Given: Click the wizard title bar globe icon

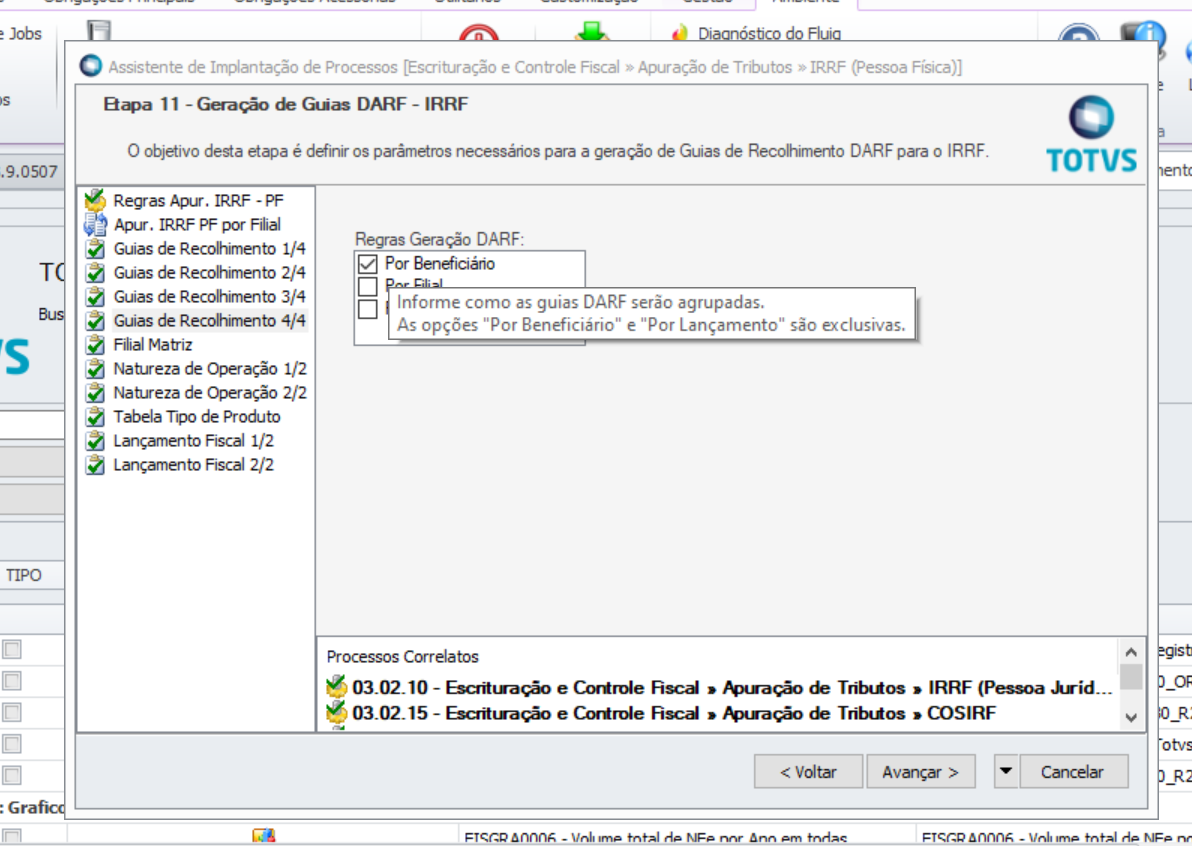Looking at the screenshot, I should pyautogui.click(x=90, y=66).
